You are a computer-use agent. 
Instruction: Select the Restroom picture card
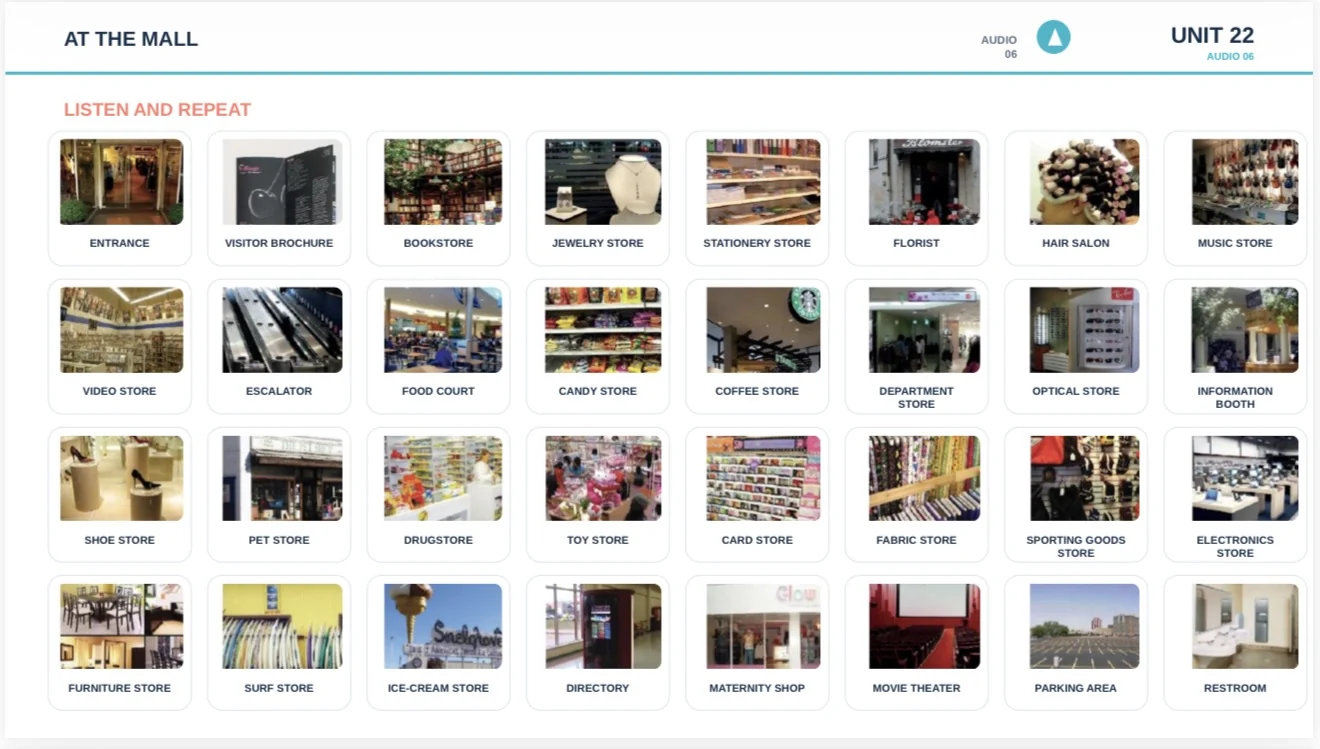coord(1235,643)
